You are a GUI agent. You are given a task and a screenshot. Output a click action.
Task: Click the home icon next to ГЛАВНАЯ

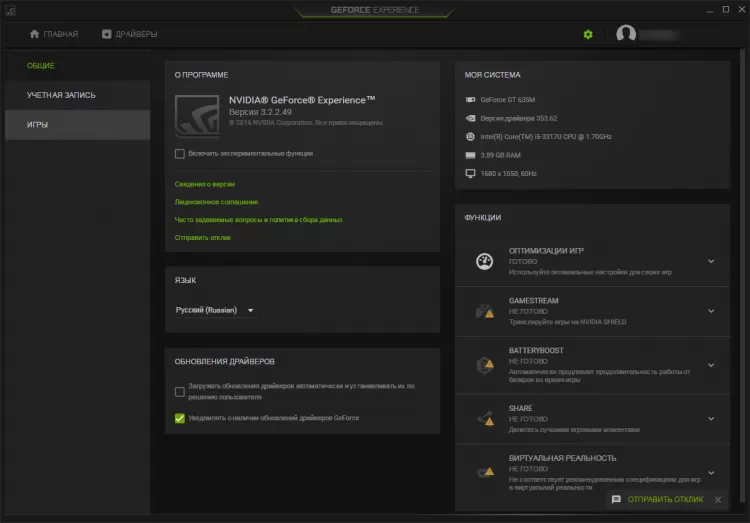pos(34,34)
